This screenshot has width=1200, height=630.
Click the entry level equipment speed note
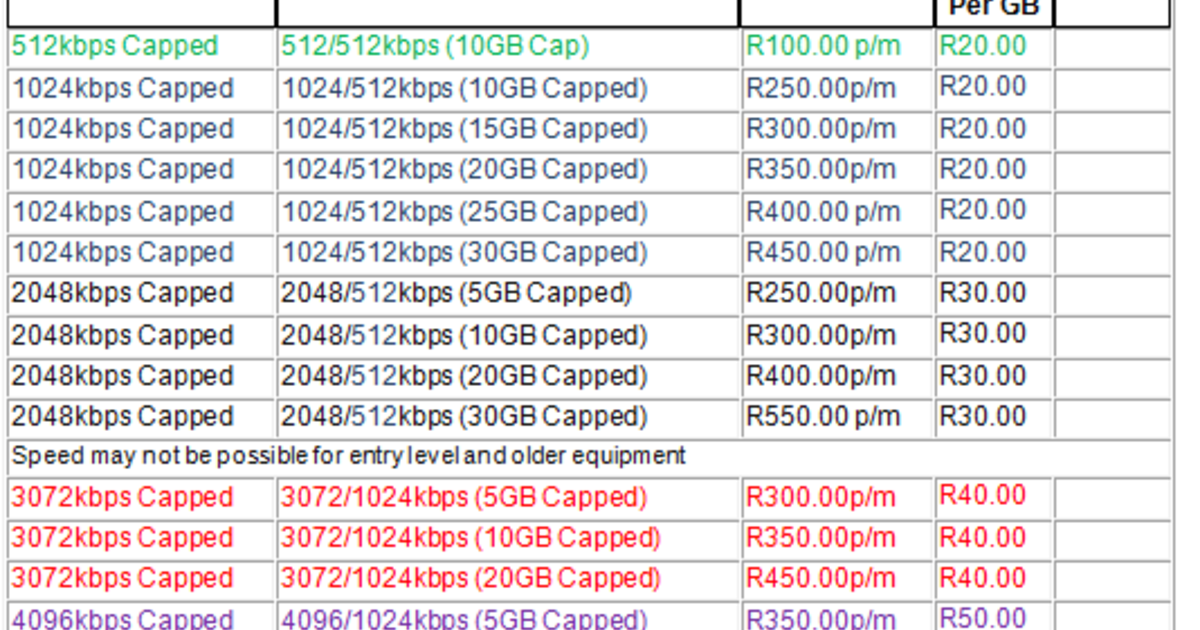pos(349,457)
